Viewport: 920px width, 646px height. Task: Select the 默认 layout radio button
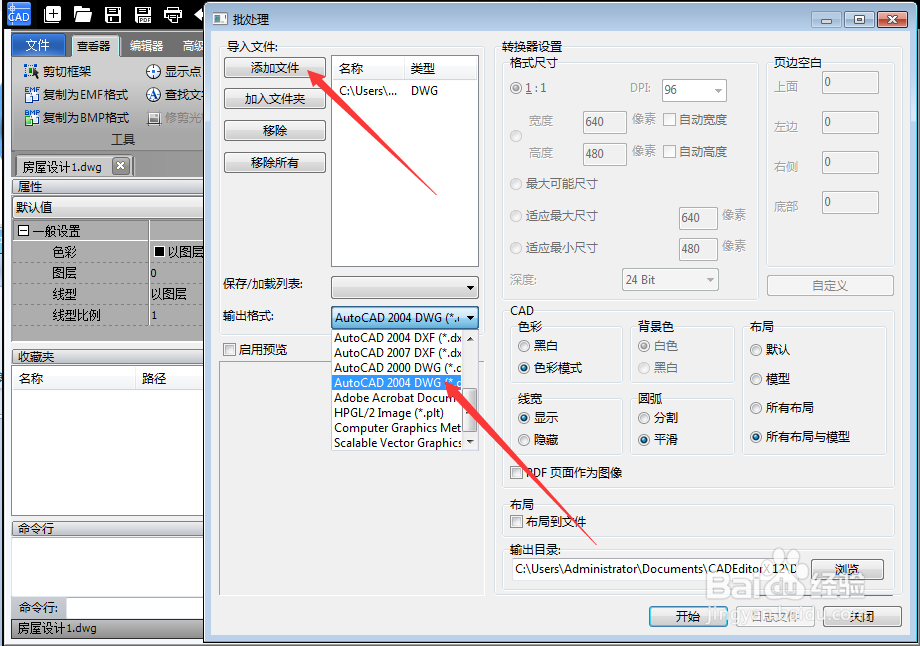tap(756, 350)
